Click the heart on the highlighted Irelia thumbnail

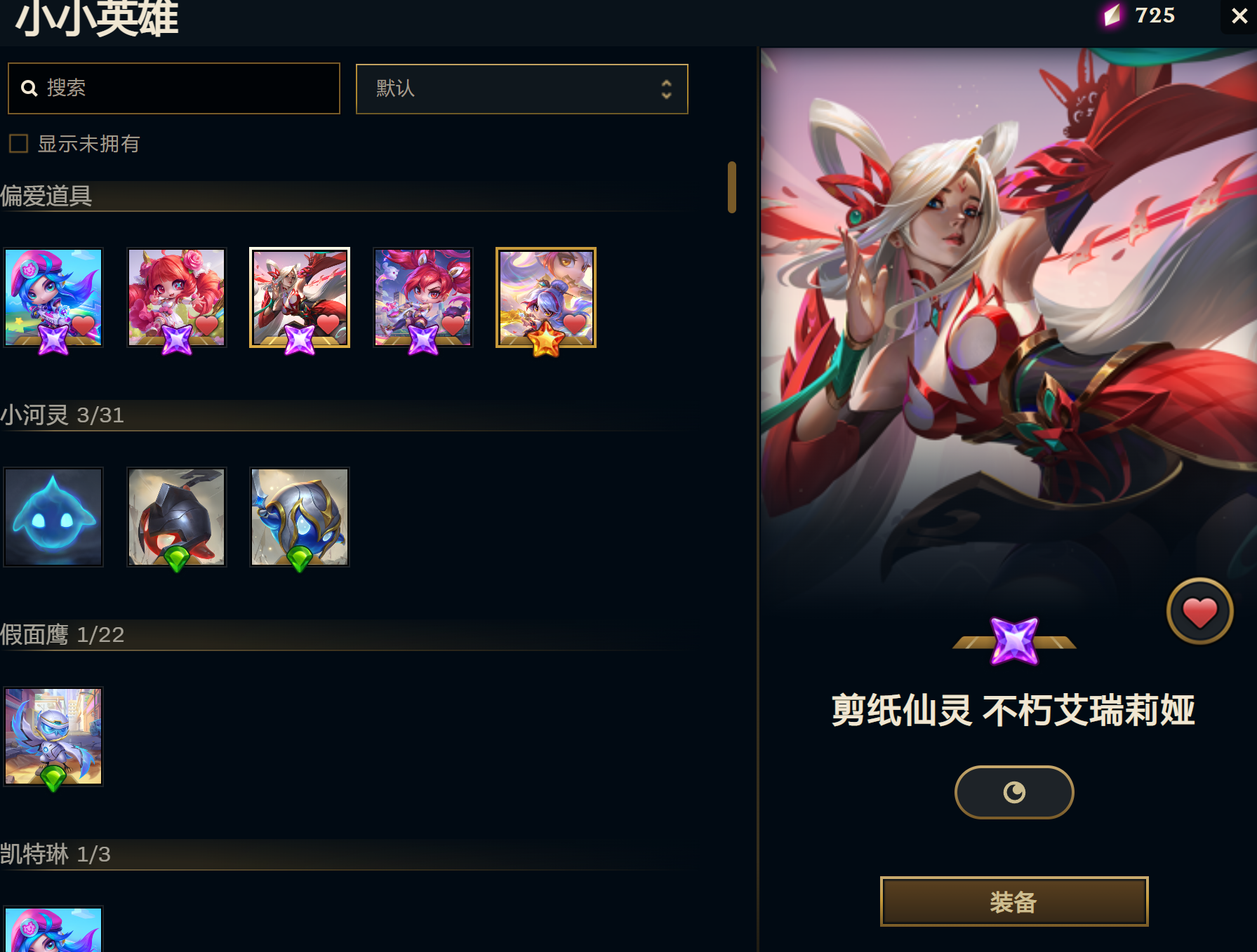(328, 324)
